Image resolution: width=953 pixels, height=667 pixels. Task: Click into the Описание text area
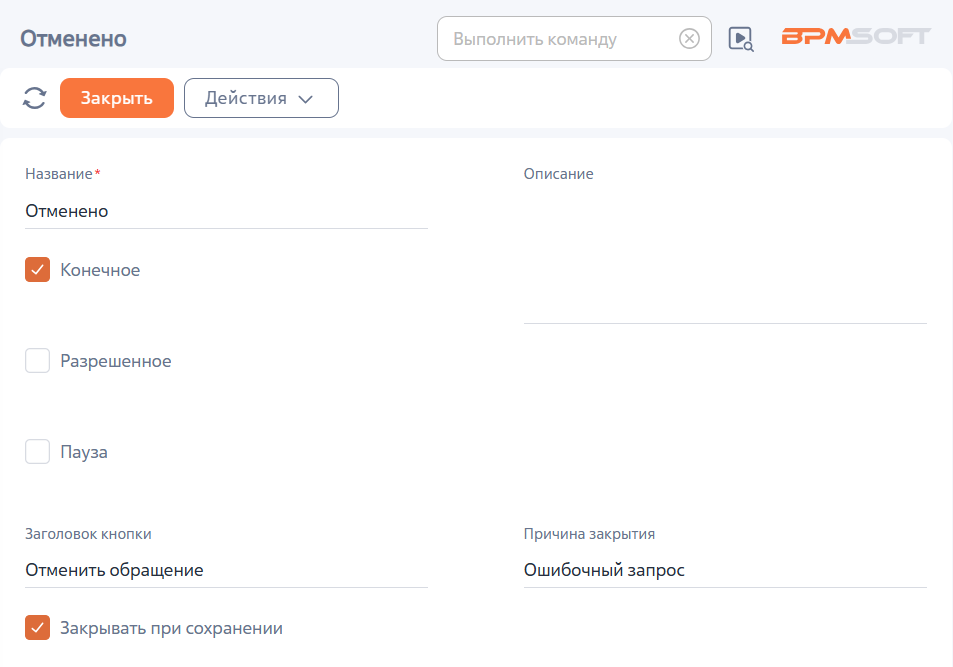point(725,255)
